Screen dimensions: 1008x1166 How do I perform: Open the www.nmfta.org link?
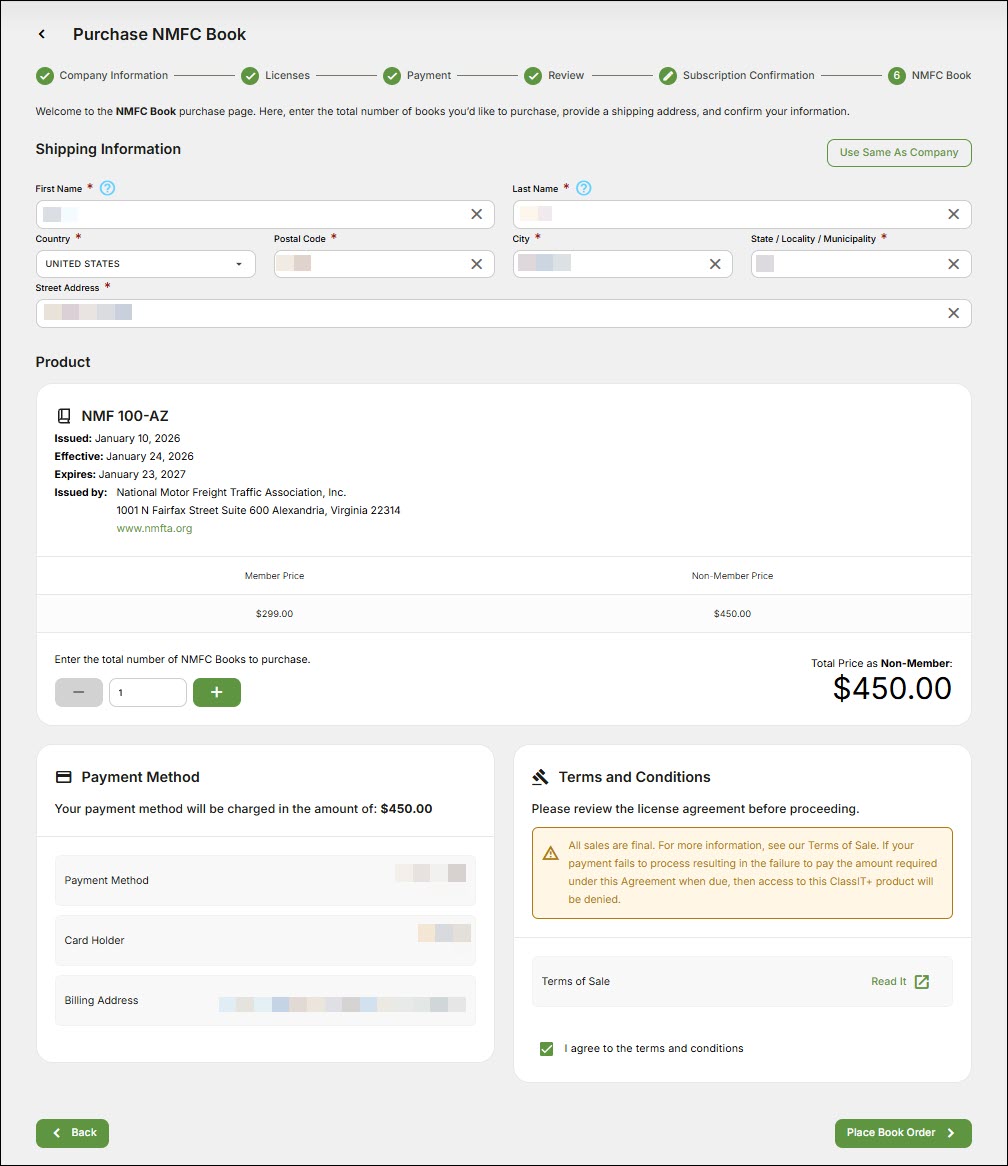click(x=154, y=528)
